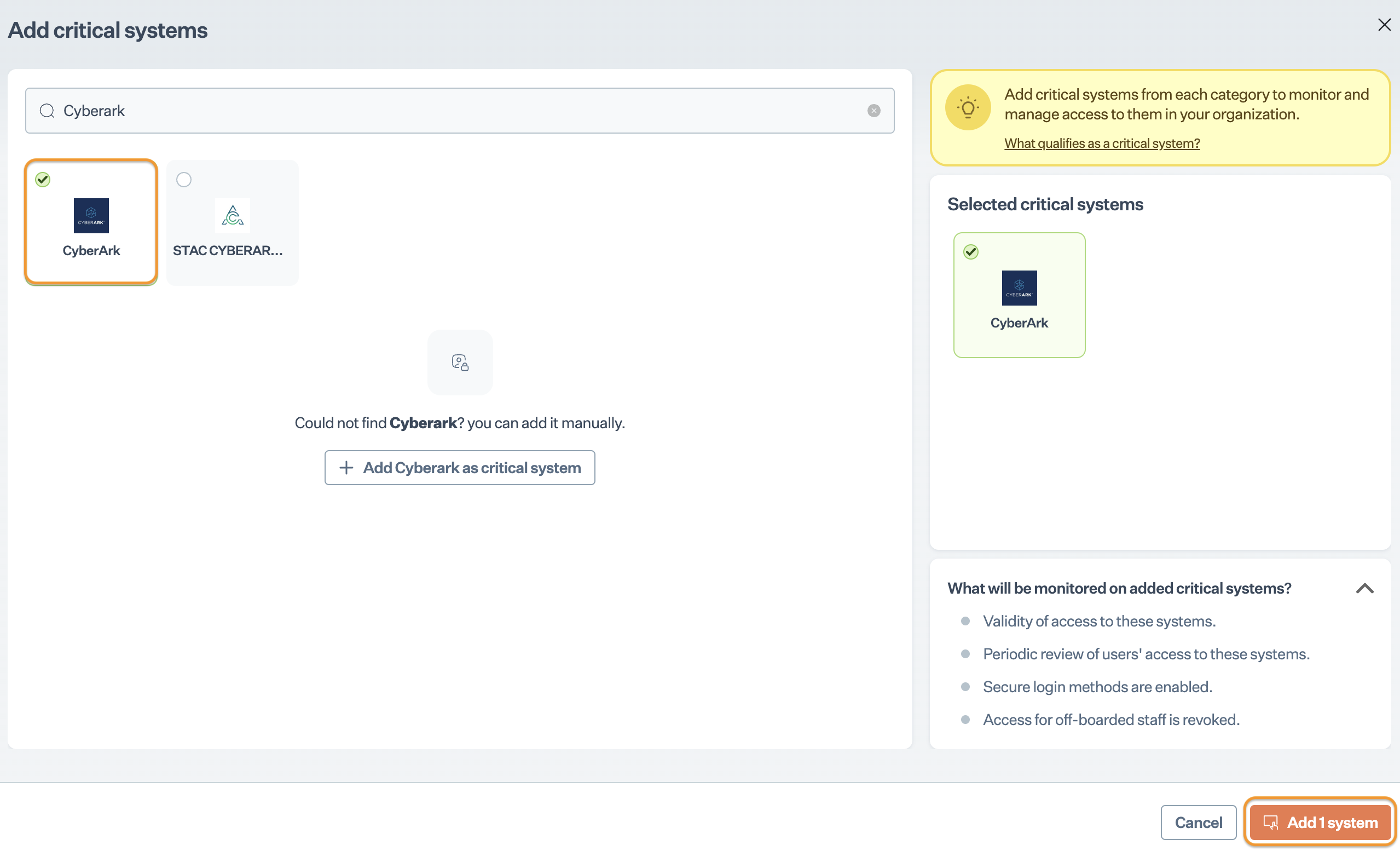
Task: Click the search magnifier icon
Action: click(47, 110)
